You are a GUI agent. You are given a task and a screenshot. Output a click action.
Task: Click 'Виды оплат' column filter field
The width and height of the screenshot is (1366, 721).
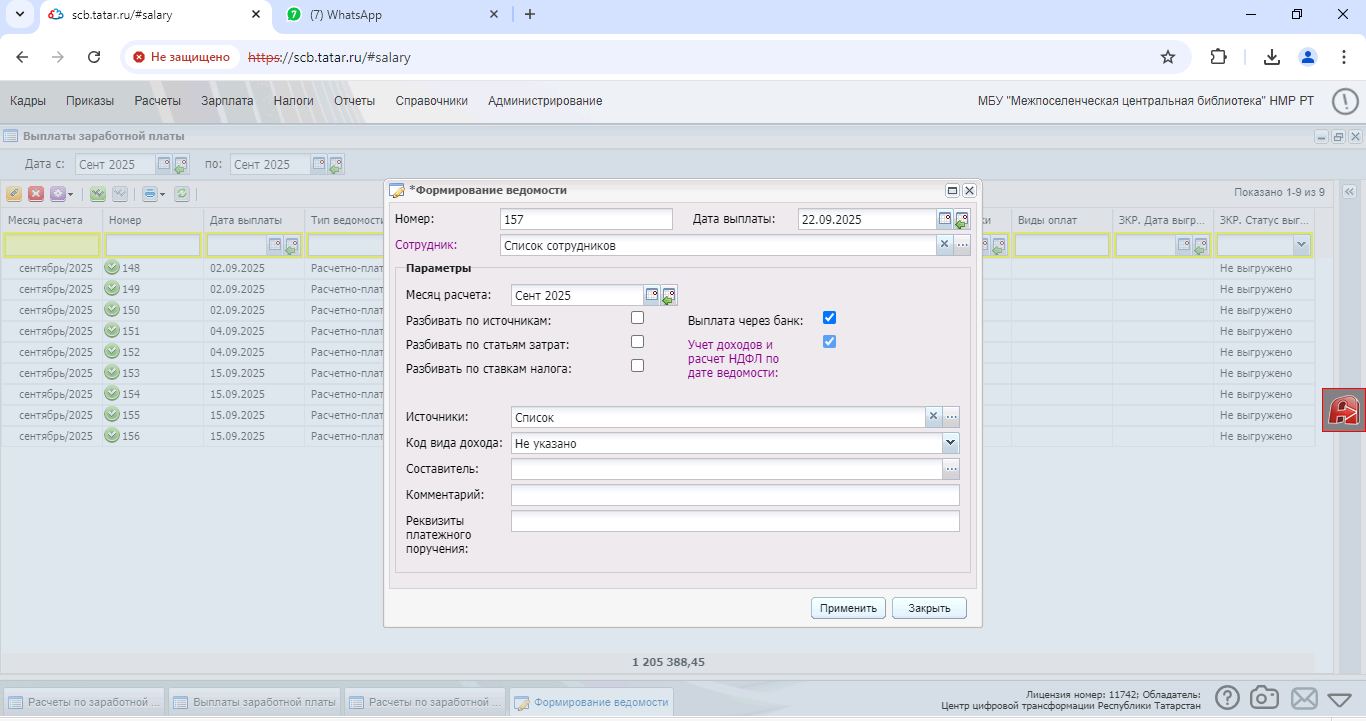(1061, 244)
